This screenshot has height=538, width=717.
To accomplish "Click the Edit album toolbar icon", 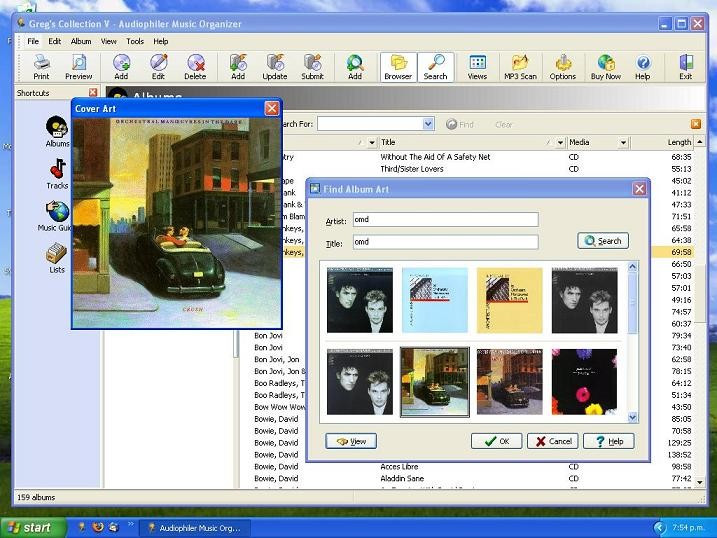I will 158,67.
